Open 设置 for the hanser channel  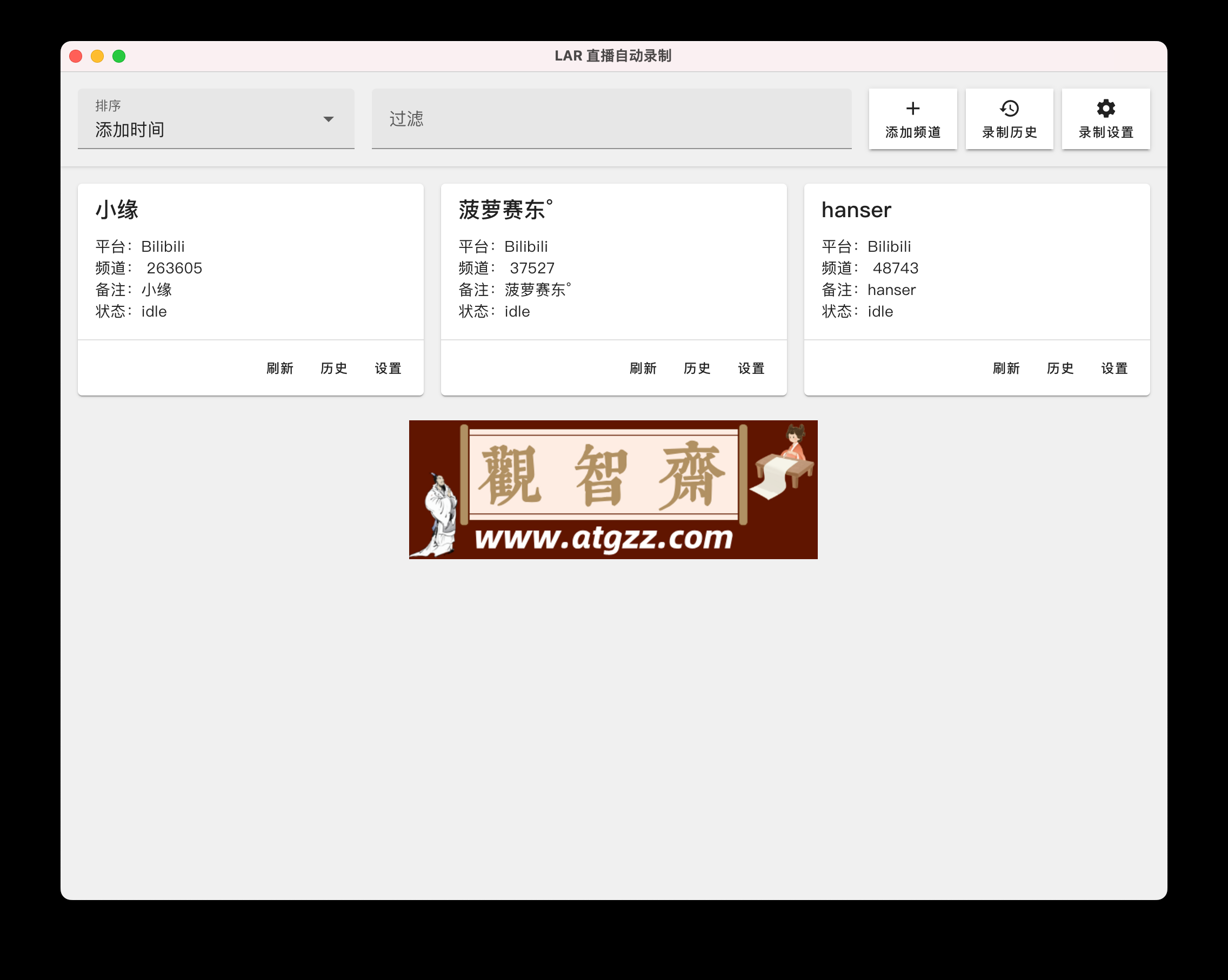click(1114, 368)
